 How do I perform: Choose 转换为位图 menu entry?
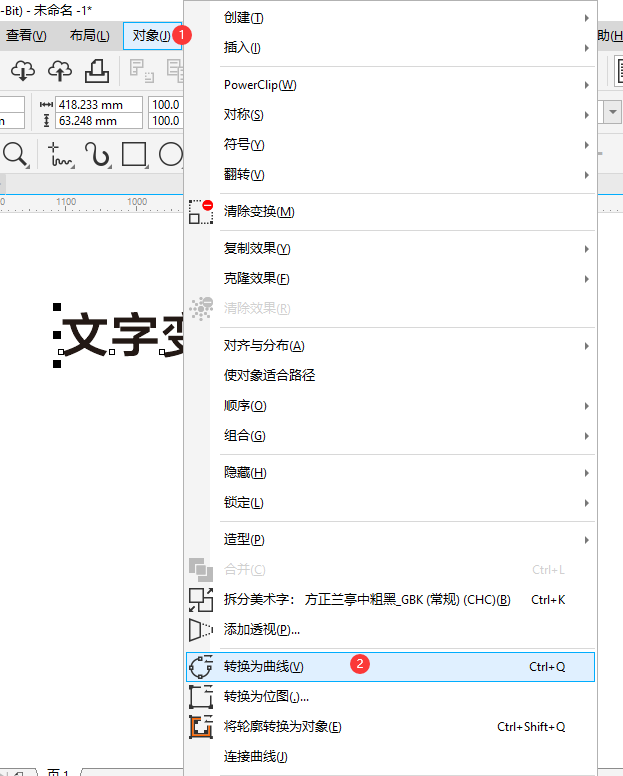point(390,697)
